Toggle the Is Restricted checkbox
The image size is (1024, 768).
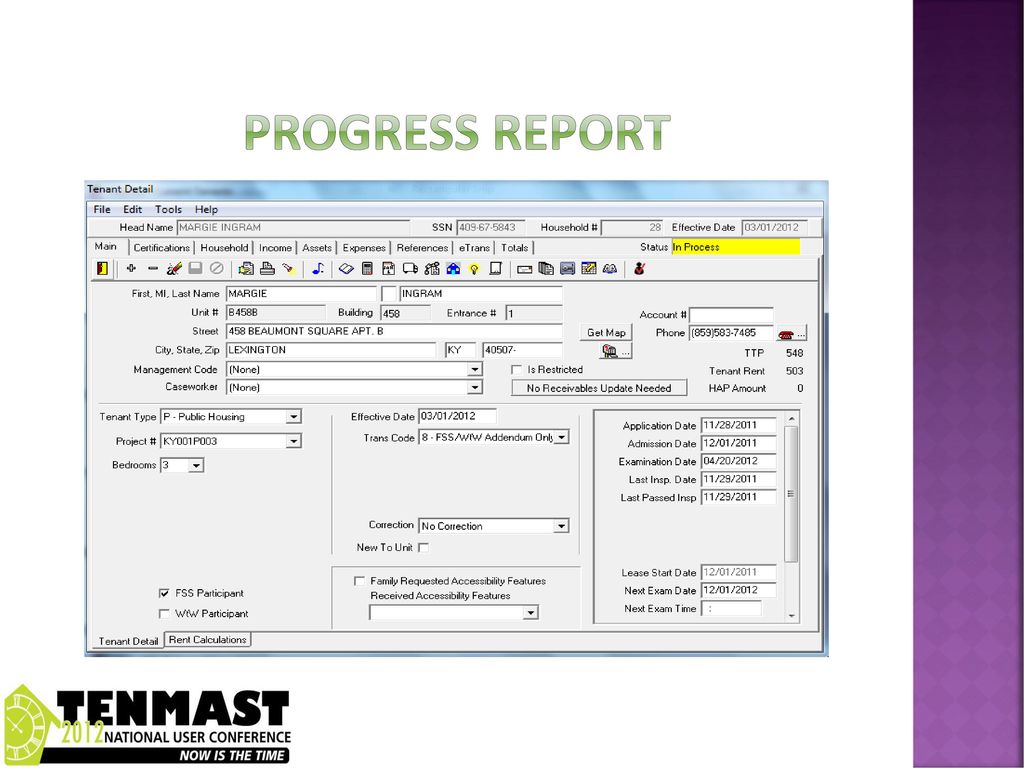click(x=517, y=370)
